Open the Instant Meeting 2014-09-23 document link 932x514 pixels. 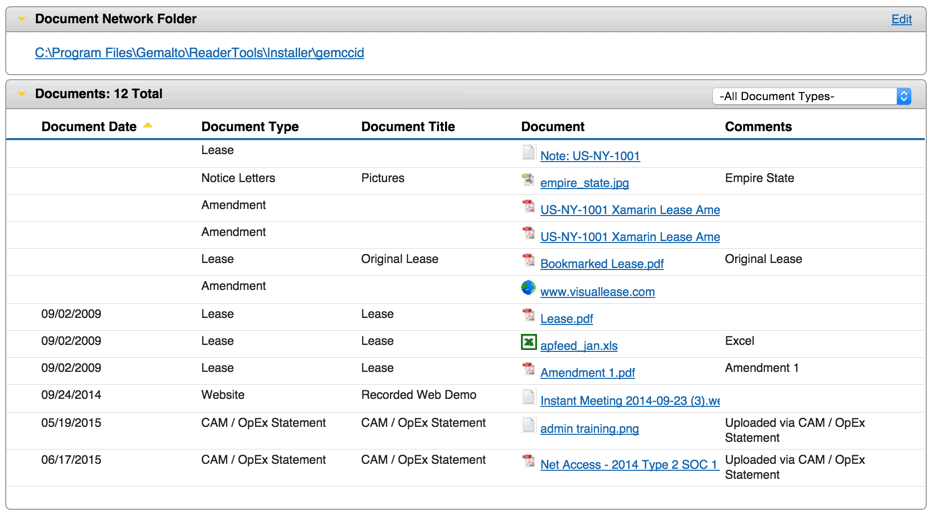(630, 401)
